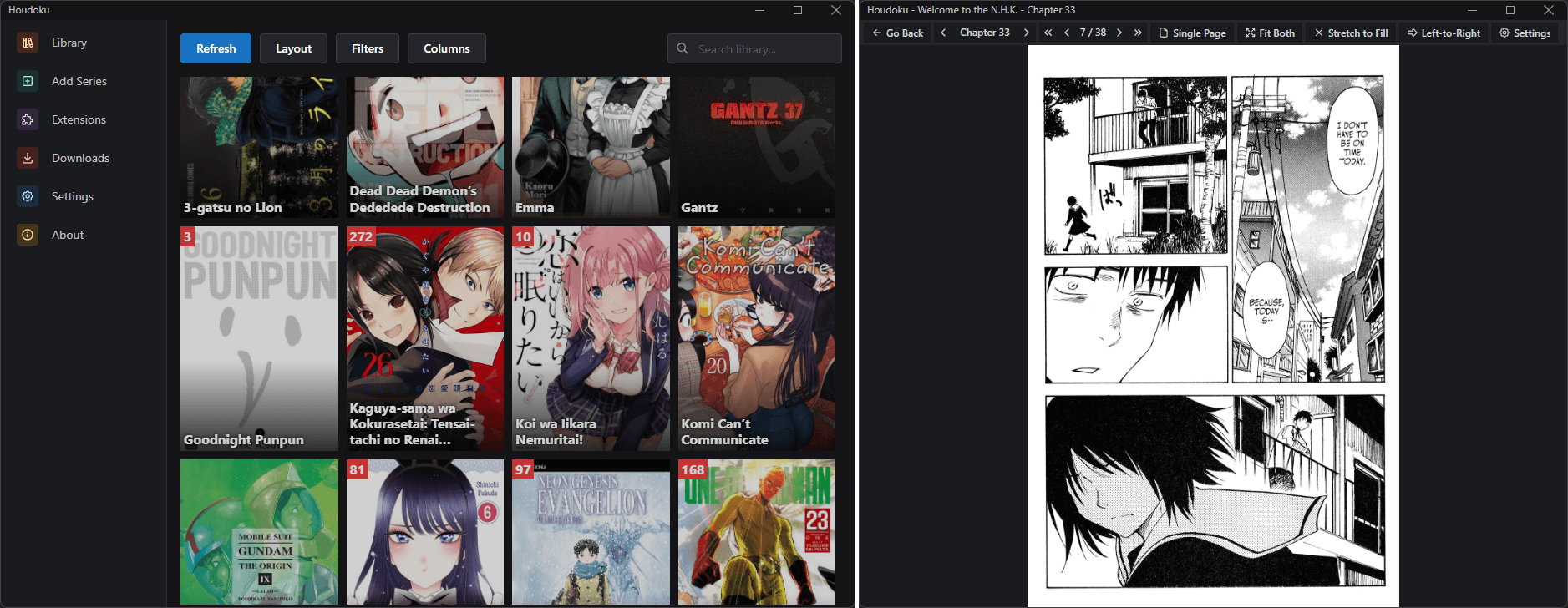Screen dimensions: 1568x608
Task: Click the Library sidebar icon
Action: coord(28,43)
